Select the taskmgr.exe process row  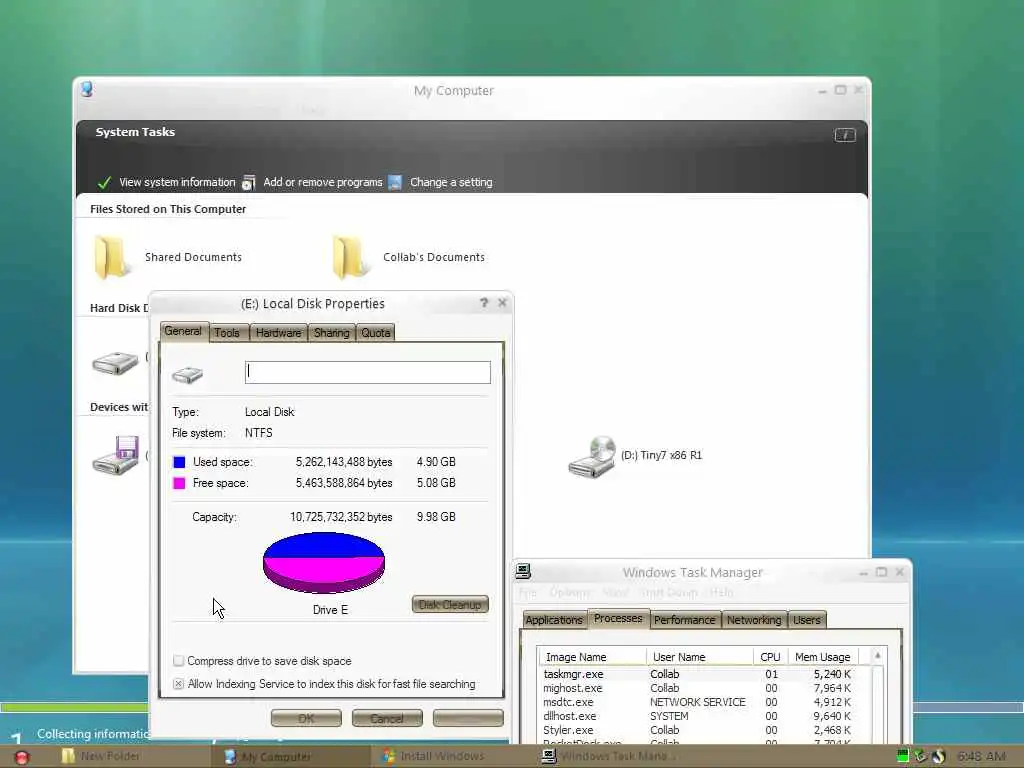tap(697, 674)
